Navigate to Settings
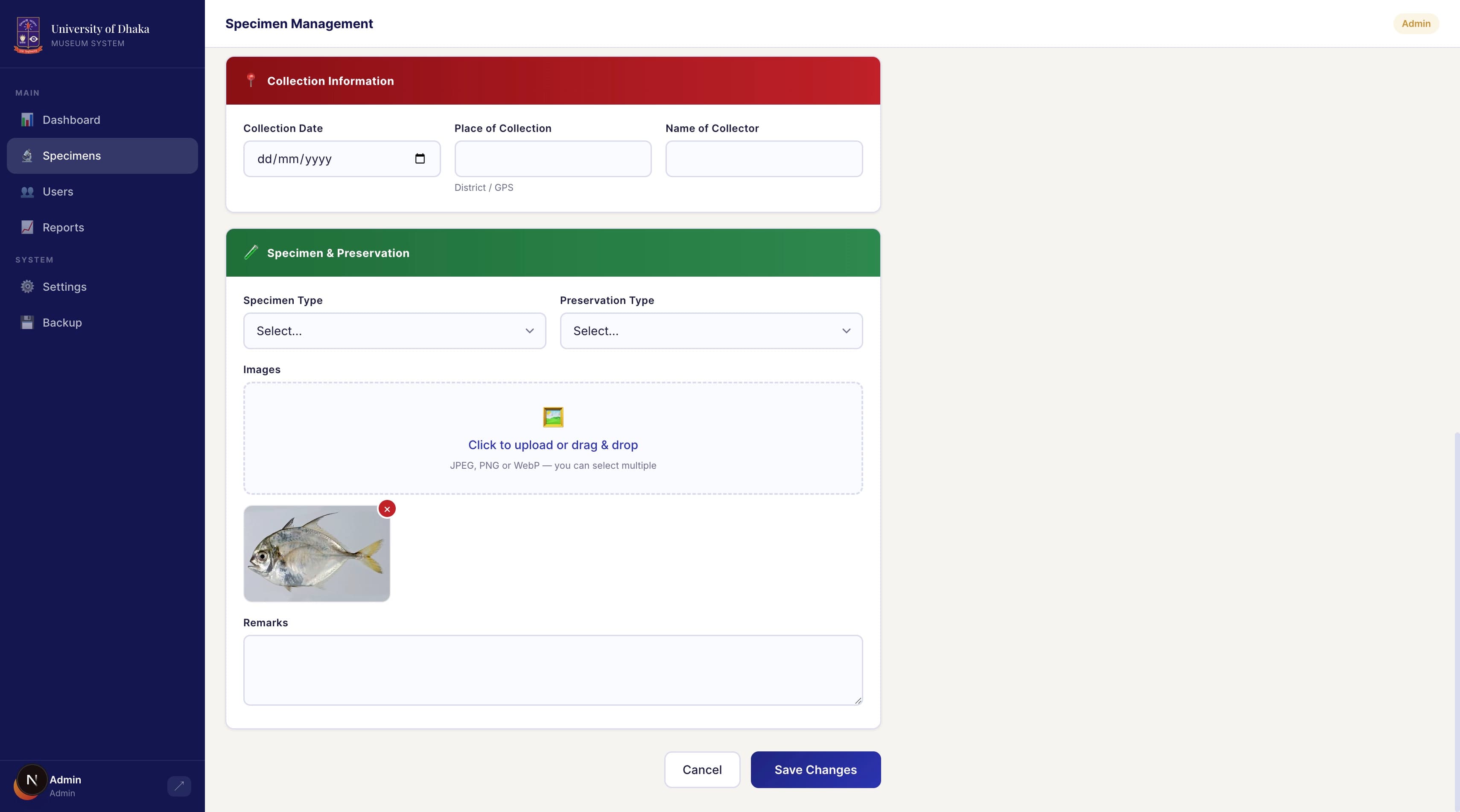The width and height of the screenshot is (1460, 812). [102, 287]
